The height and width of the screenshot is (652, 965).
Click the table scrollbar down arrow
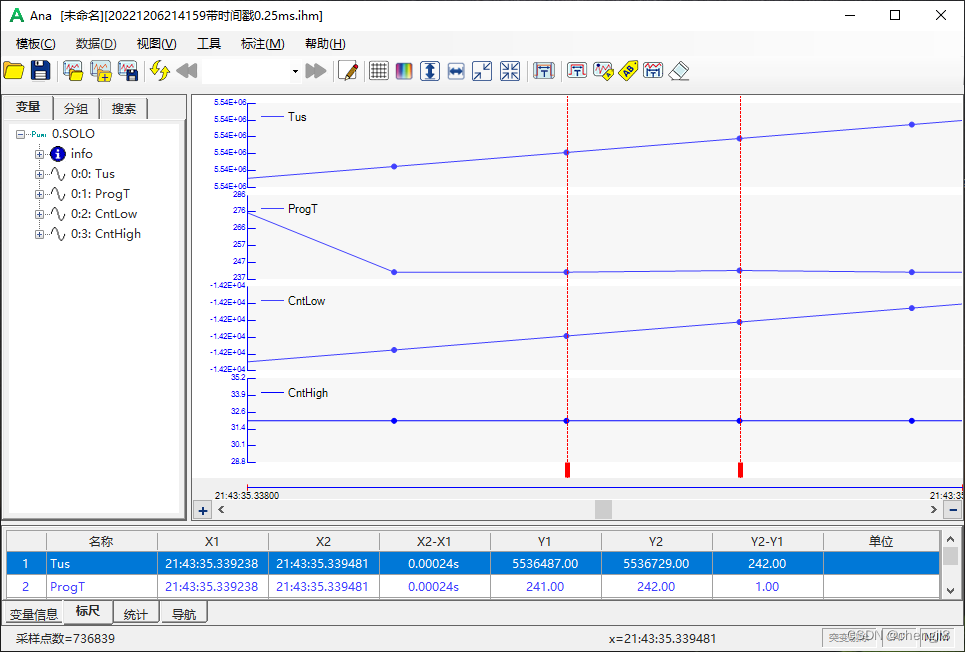coord(950,590)
